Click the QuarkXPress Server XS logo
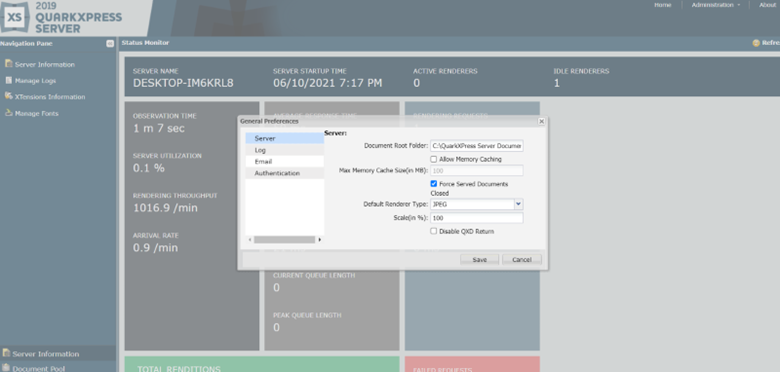This screenshot has width=780, height=372. (x=14, y=16)
